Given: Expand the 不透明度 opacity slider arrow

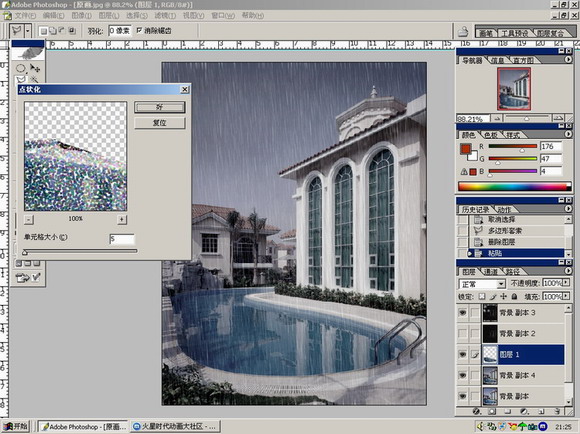Looking at the screenshot, I should point(566,283).
